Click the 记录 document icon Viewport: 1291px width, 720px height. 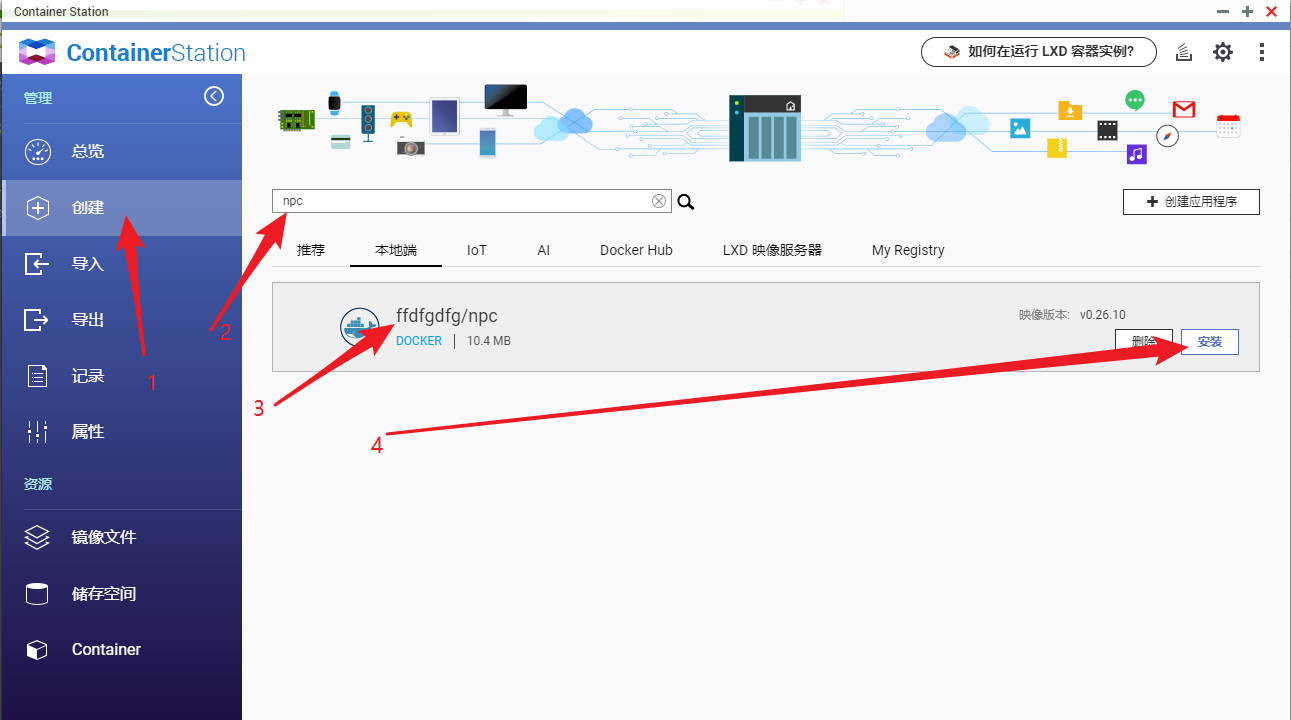(x=37, y=376)
